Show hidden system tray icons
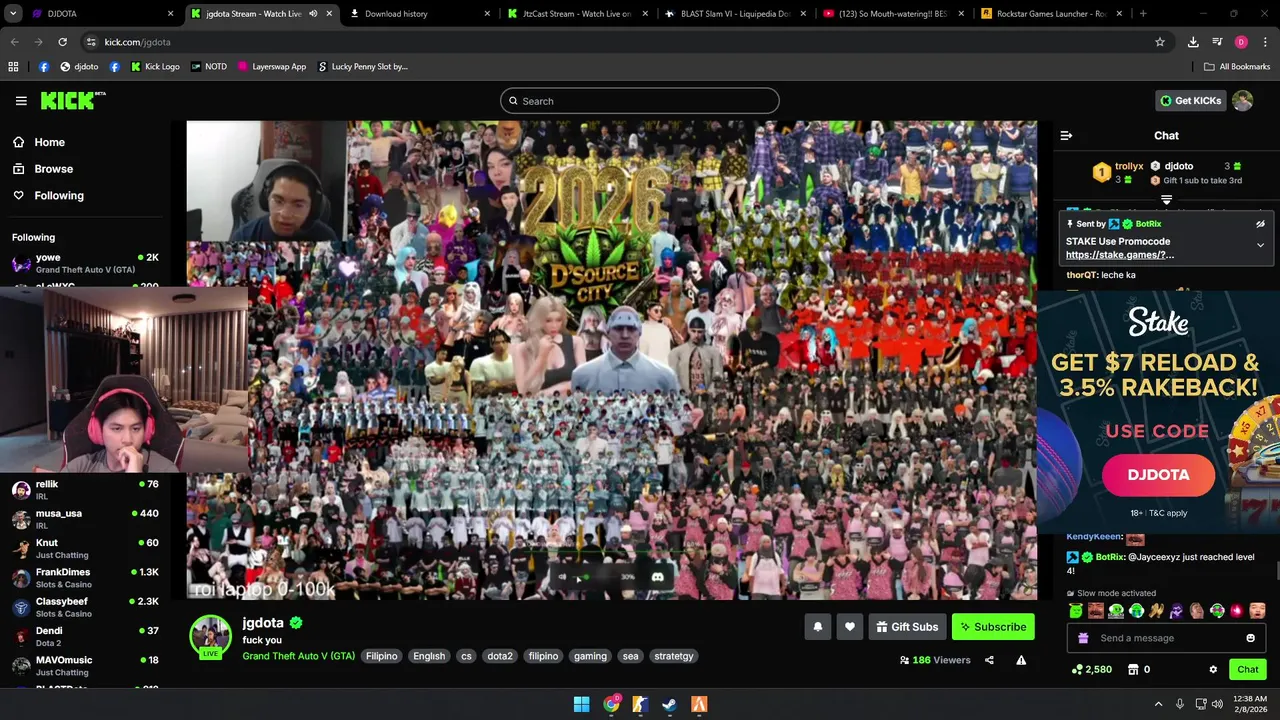Viewport: 1280px width, 720px height. point(1158,704)
